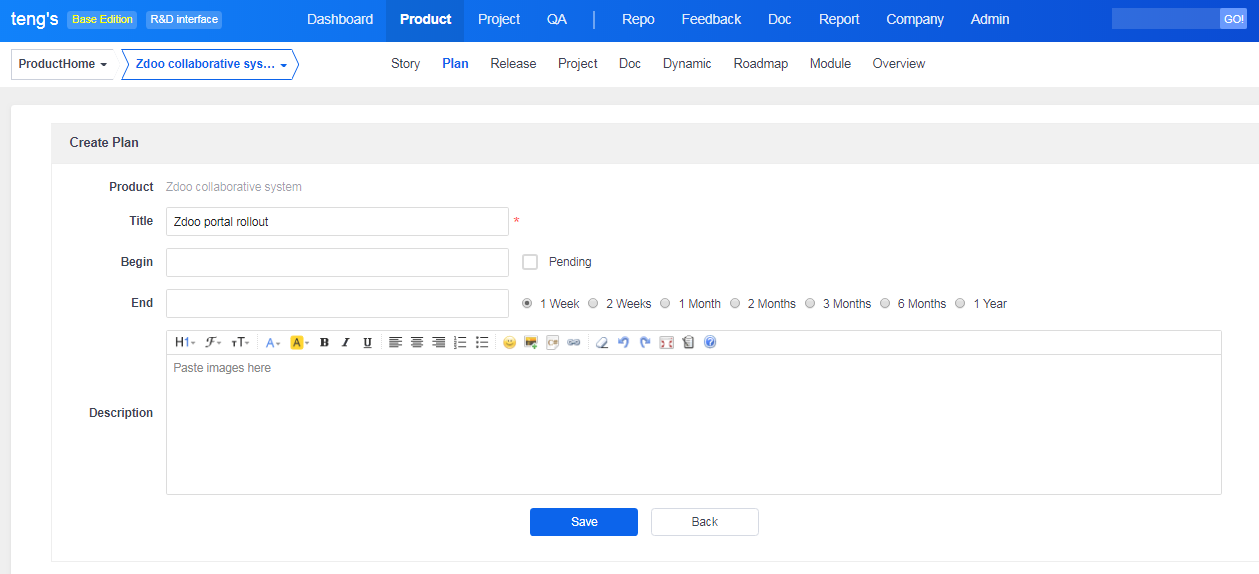The image size is (1259, 574).
Task: Open the Zdoo collaborative system product dropdown
Action: (x=210, y=64)
